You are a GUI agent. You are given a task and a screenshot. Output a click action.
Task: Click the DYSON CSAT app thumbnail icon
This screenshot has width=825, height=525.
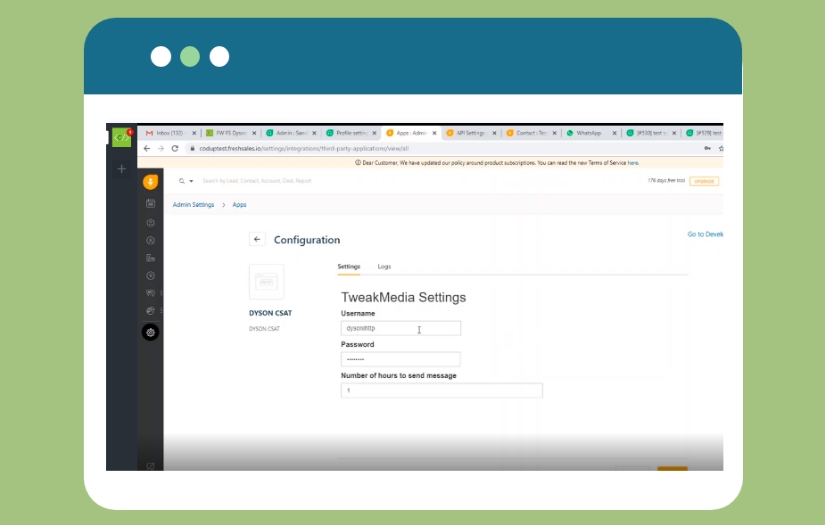(x=266, y=282)
